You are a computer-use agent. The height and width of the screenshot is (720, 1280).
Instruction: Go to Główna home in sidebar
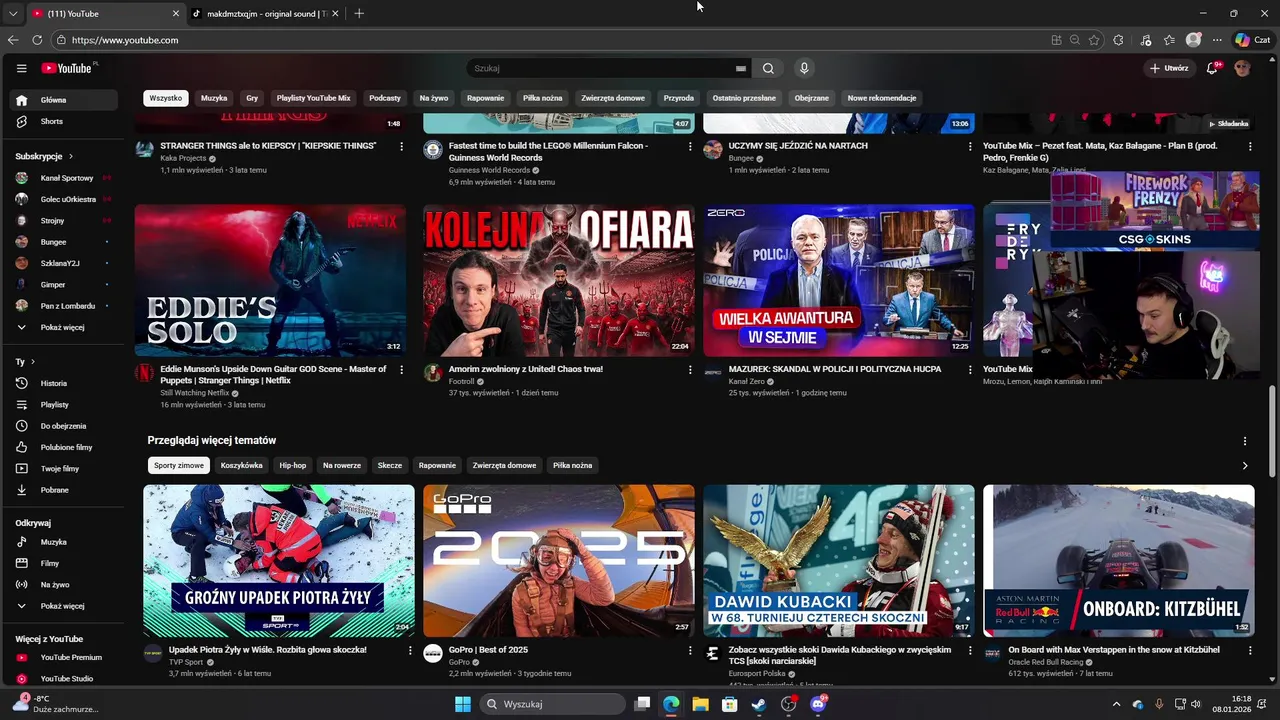64,100
